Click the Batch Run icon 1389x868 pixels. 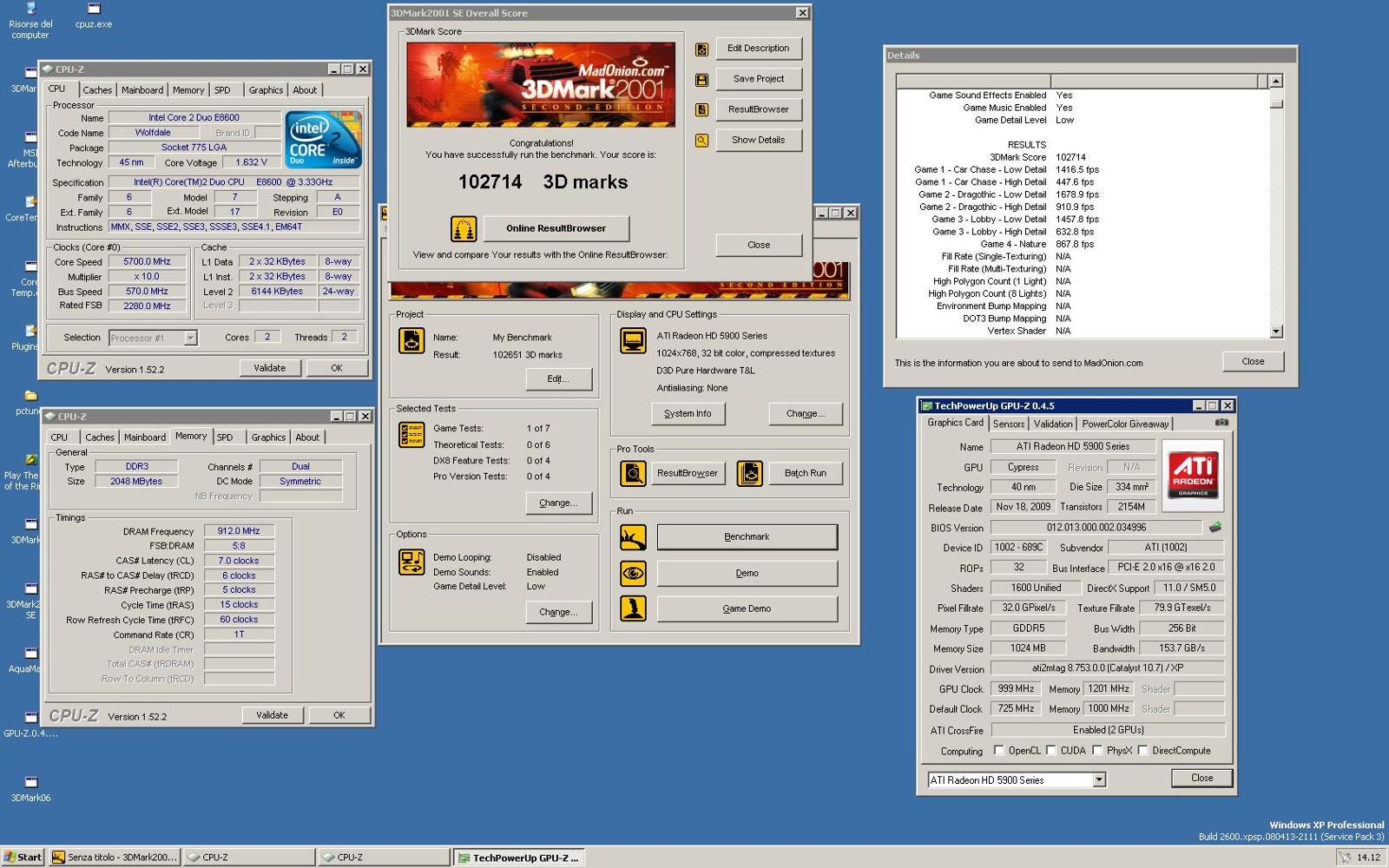[749, 473]
